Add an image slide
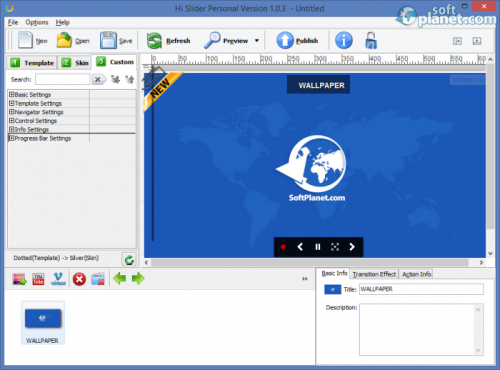The image size is (500, 370). [19, 279]
